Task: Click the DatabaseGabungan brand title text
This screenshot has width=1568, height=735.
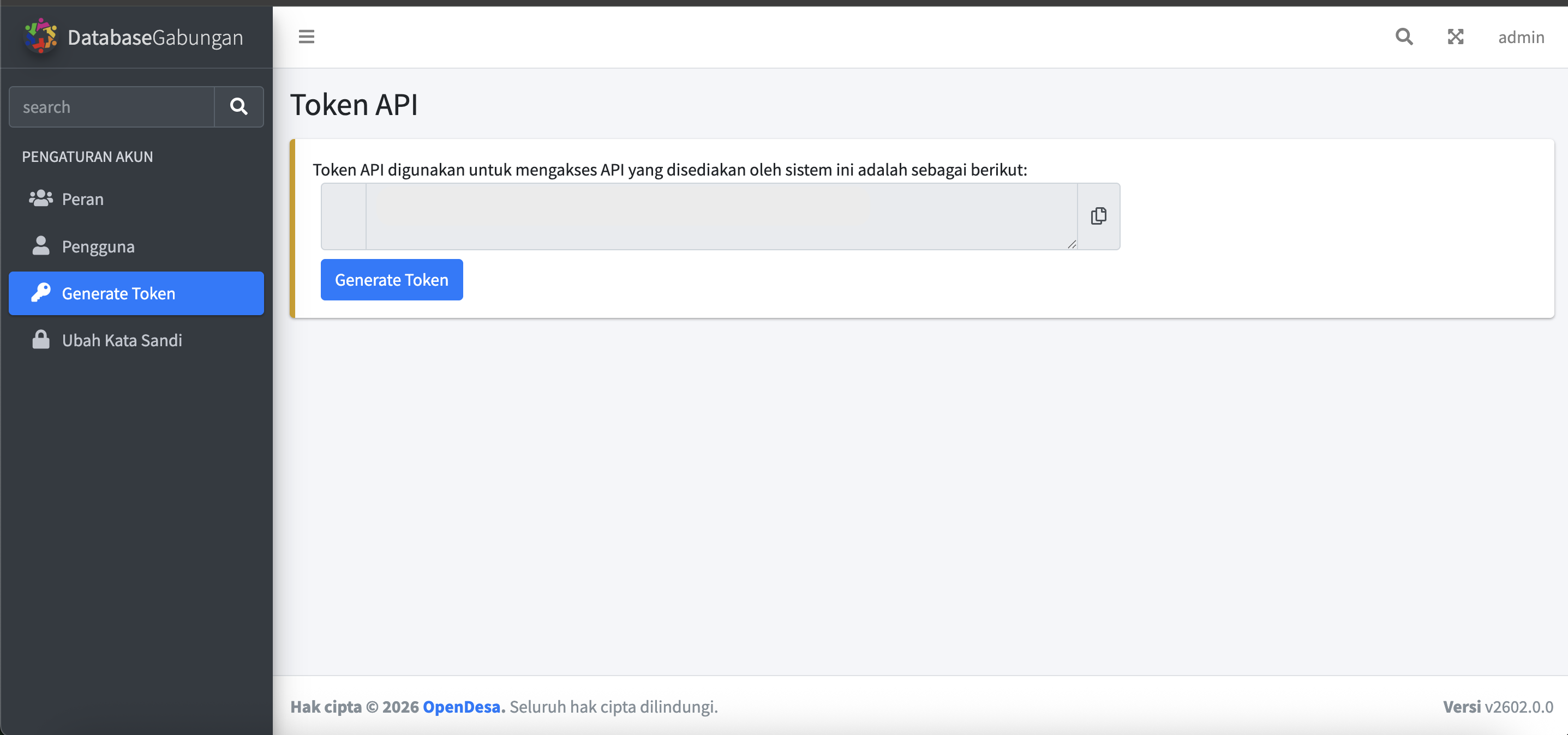Action: click(155, 37)
